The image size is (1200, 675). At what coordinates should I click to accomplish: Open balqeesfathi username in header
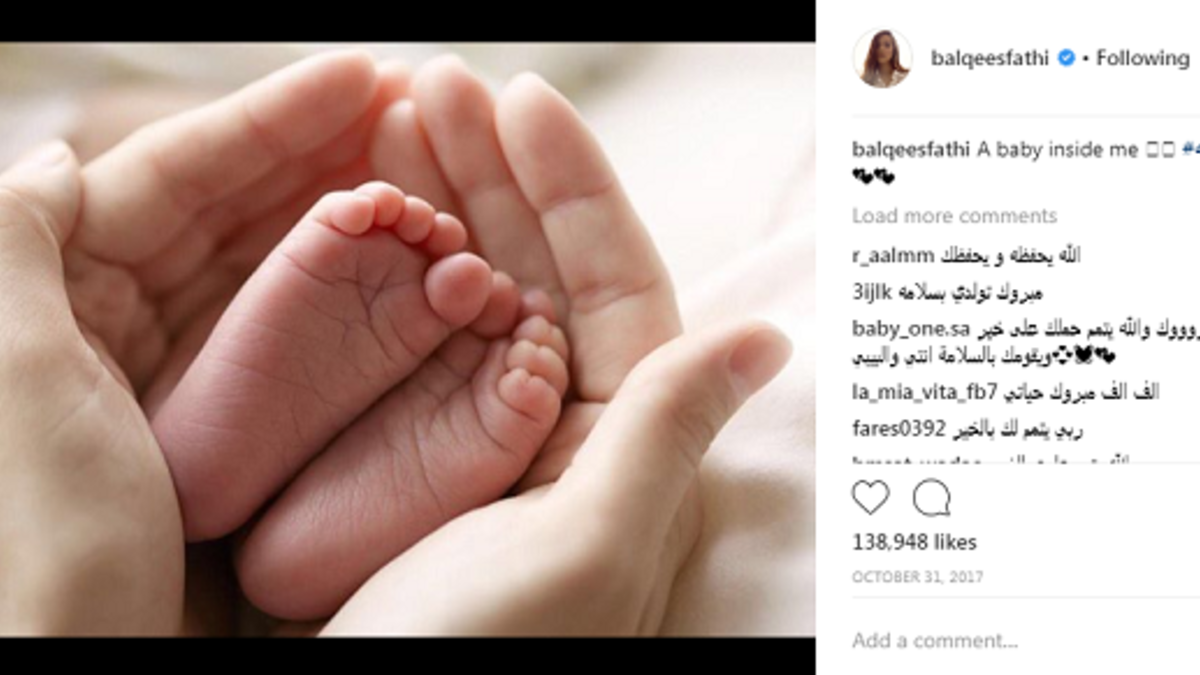tap(989, 58)
